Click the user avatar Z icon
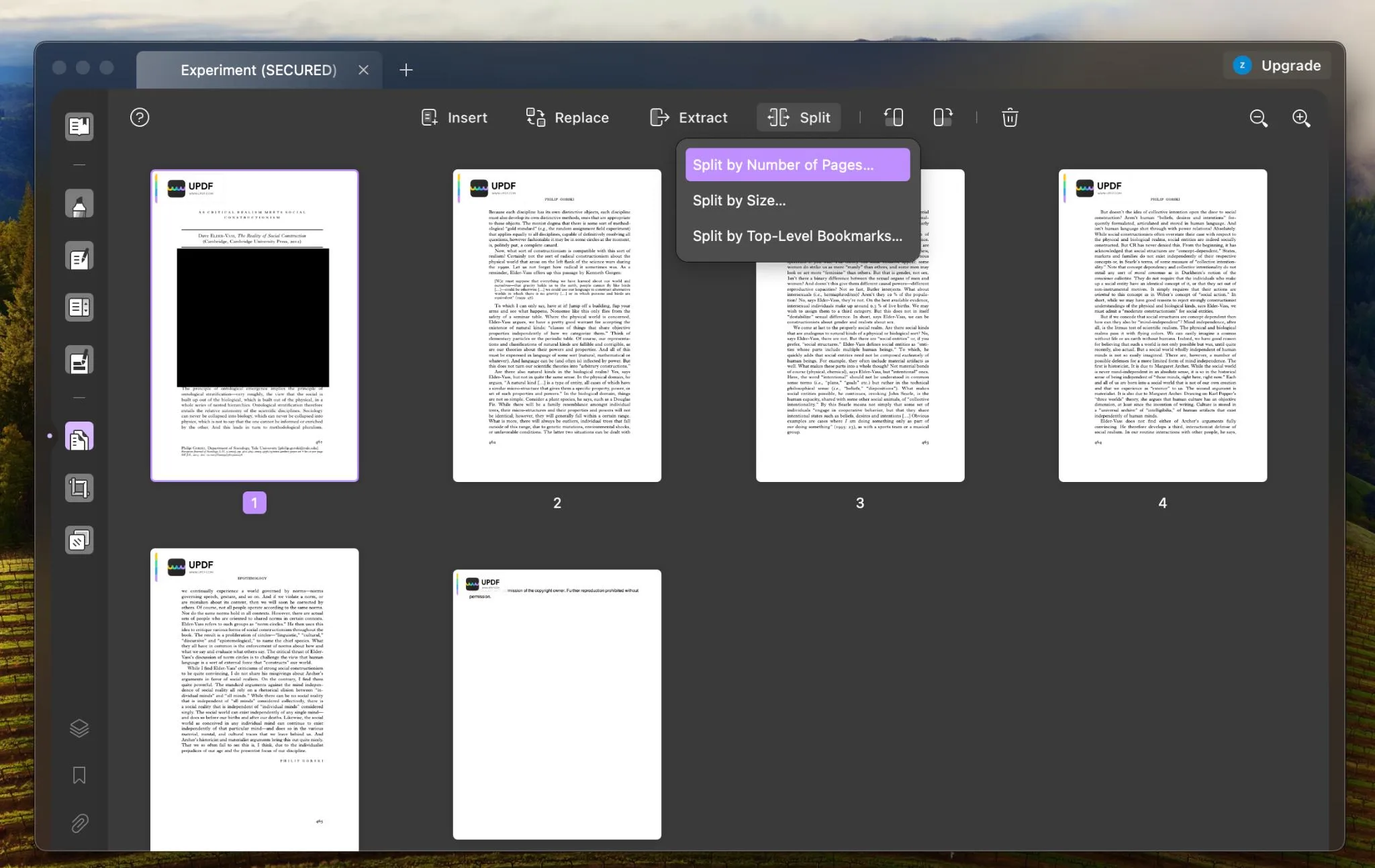Image resolution: width=1375 pixels, height=868 pixels. (1242, 65)
